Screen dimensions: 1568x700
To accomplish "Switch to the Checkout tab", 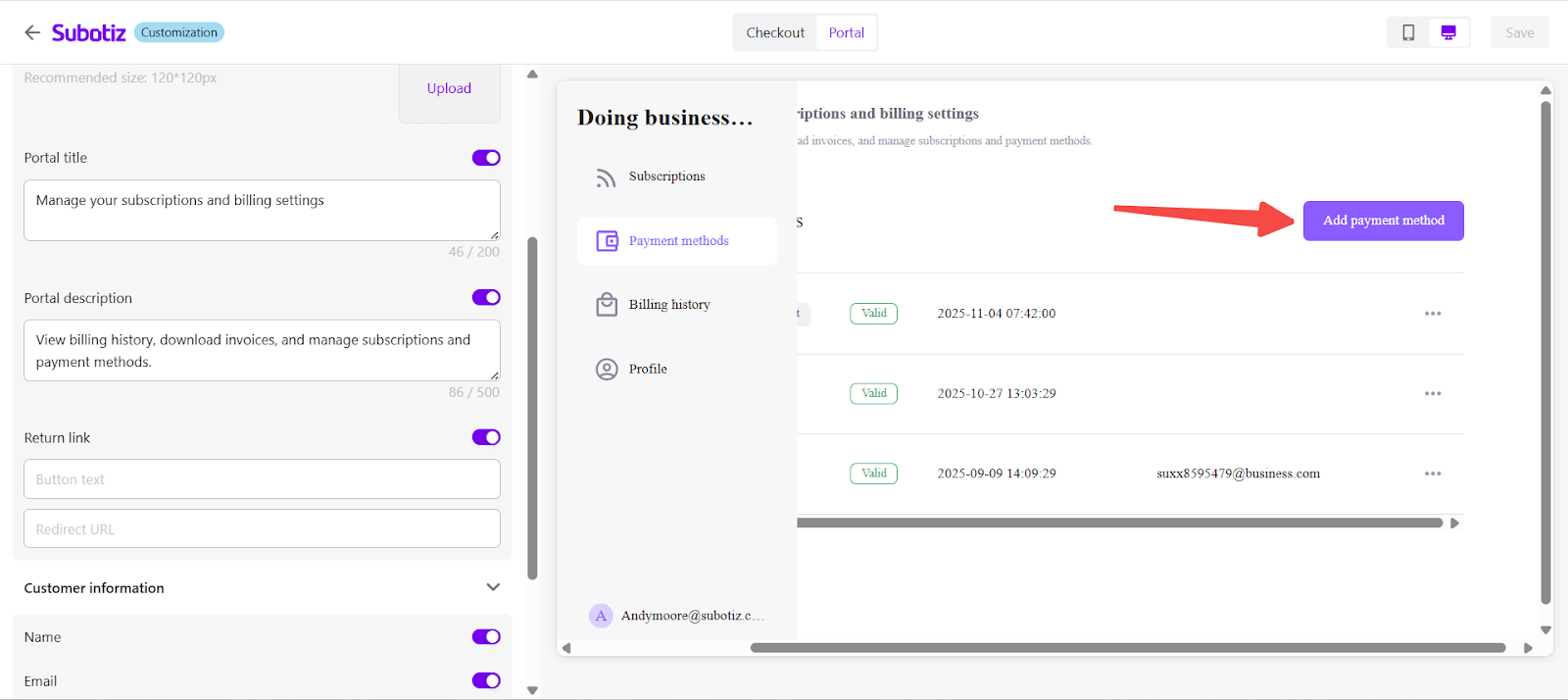I will pos(775,32).
